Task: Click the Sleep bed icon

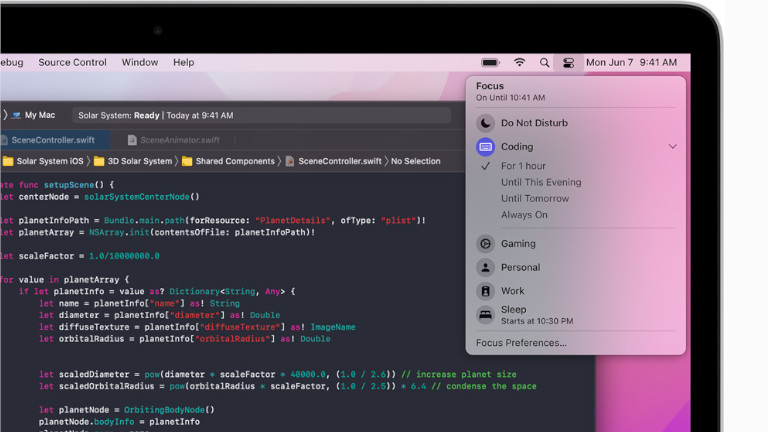Action: pyautogui.click(x=485, y=314)
